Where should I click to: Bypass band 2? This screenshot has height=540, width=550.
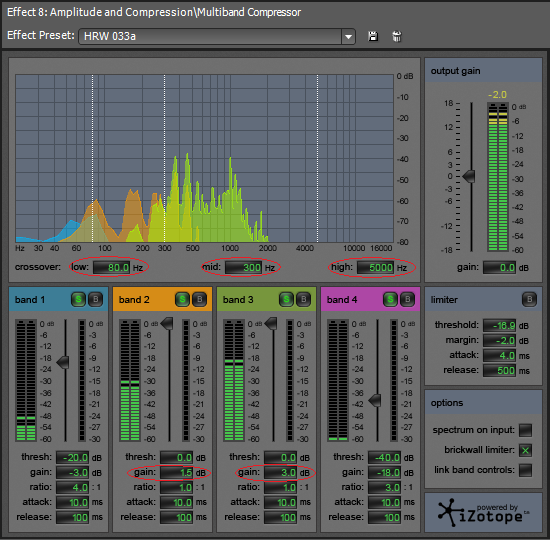200,299
